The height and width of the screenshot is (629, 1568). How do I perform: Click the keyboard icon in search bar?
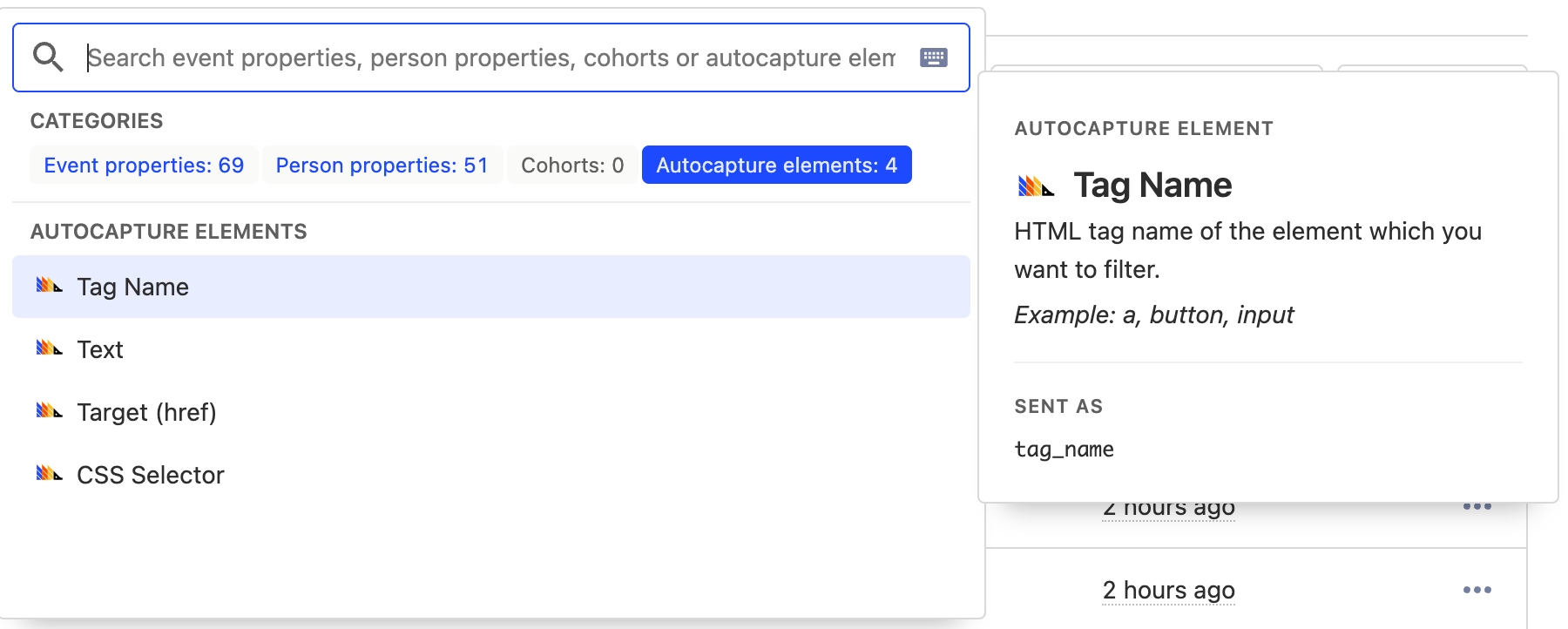[933, 57]
